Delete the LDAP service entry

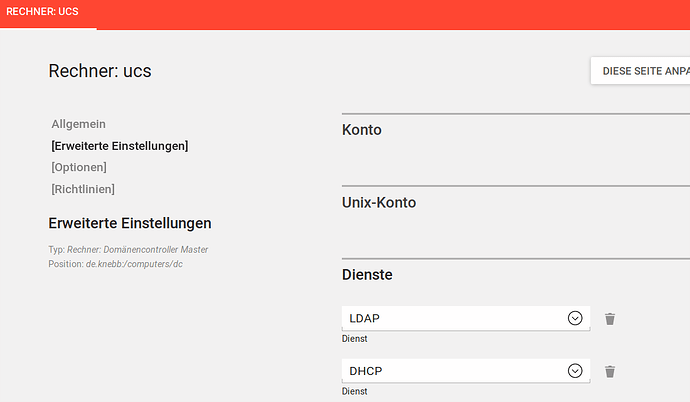point(609,319)
